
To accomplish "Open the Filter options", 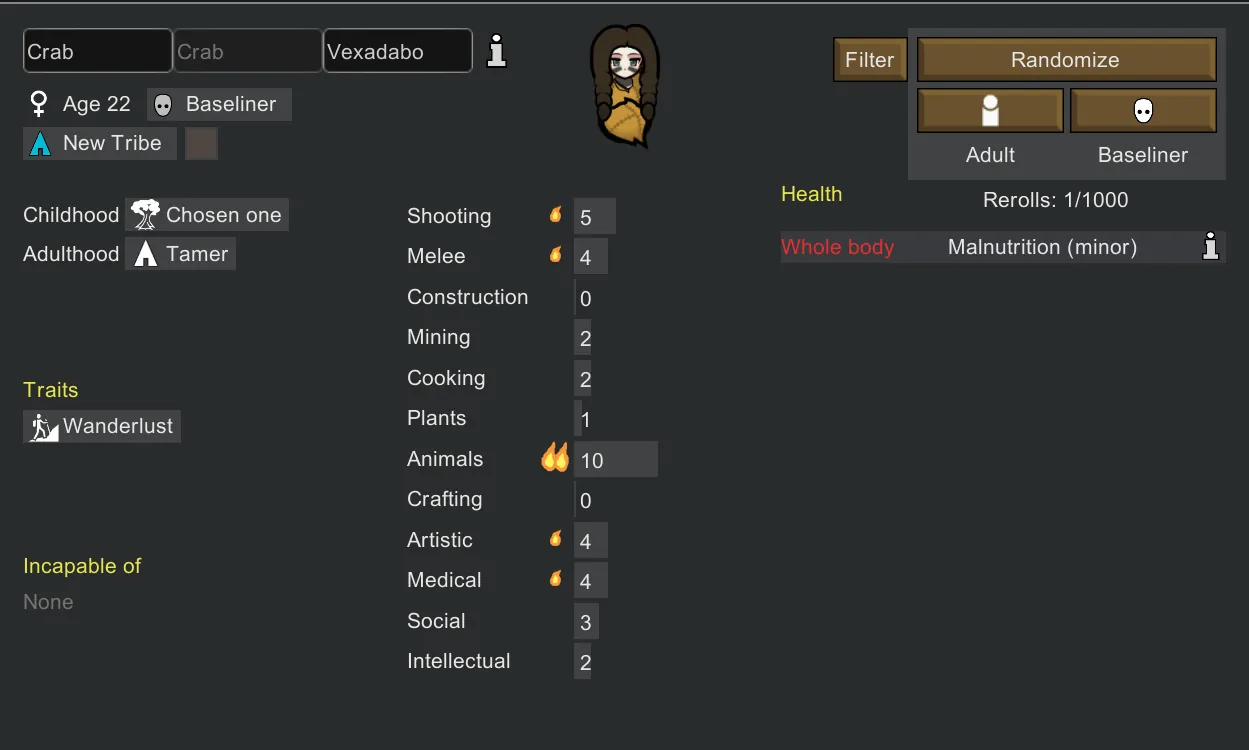I will [x=869, y=60].
